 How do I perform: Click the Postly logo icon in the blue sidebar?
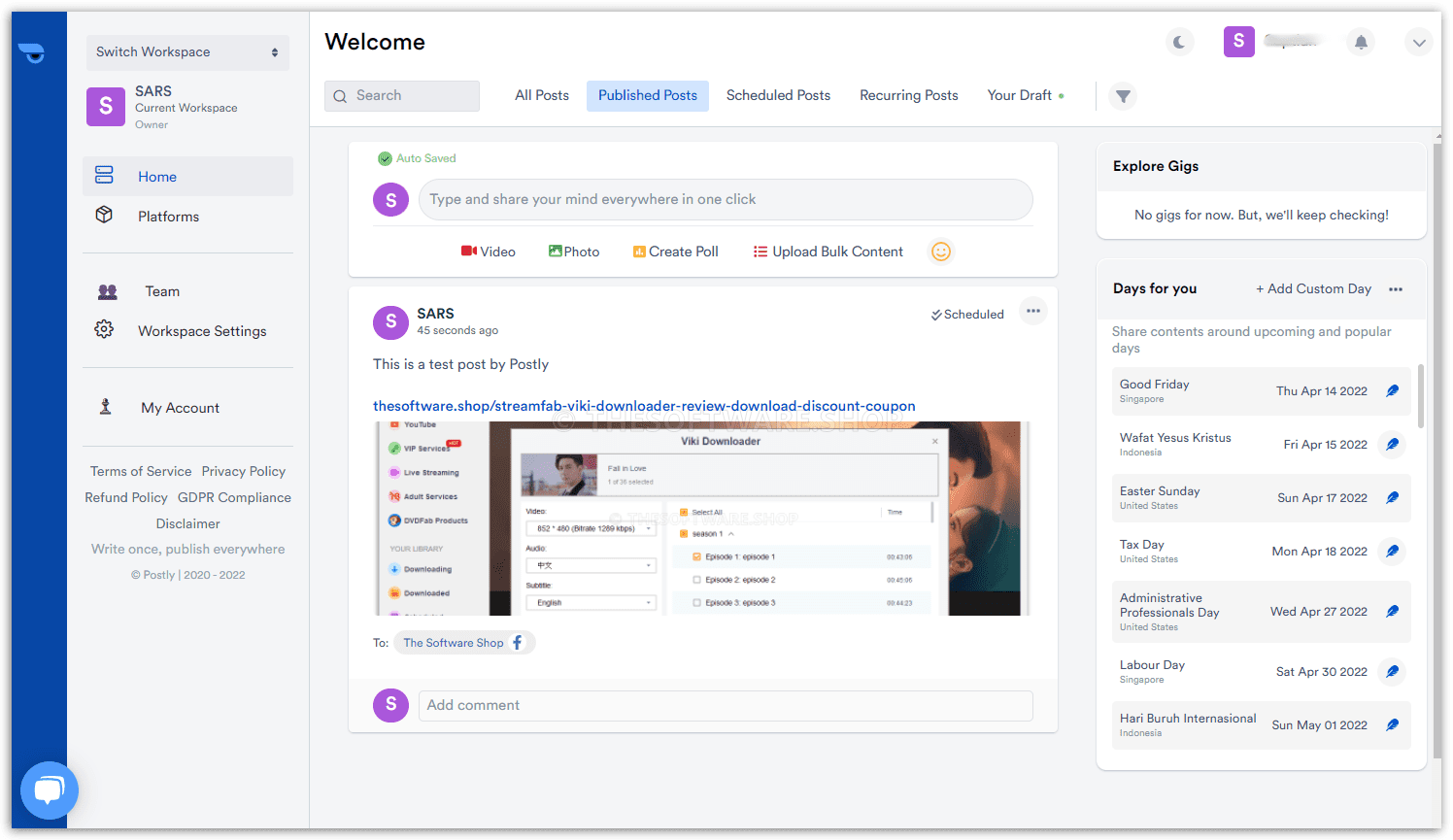32,53
